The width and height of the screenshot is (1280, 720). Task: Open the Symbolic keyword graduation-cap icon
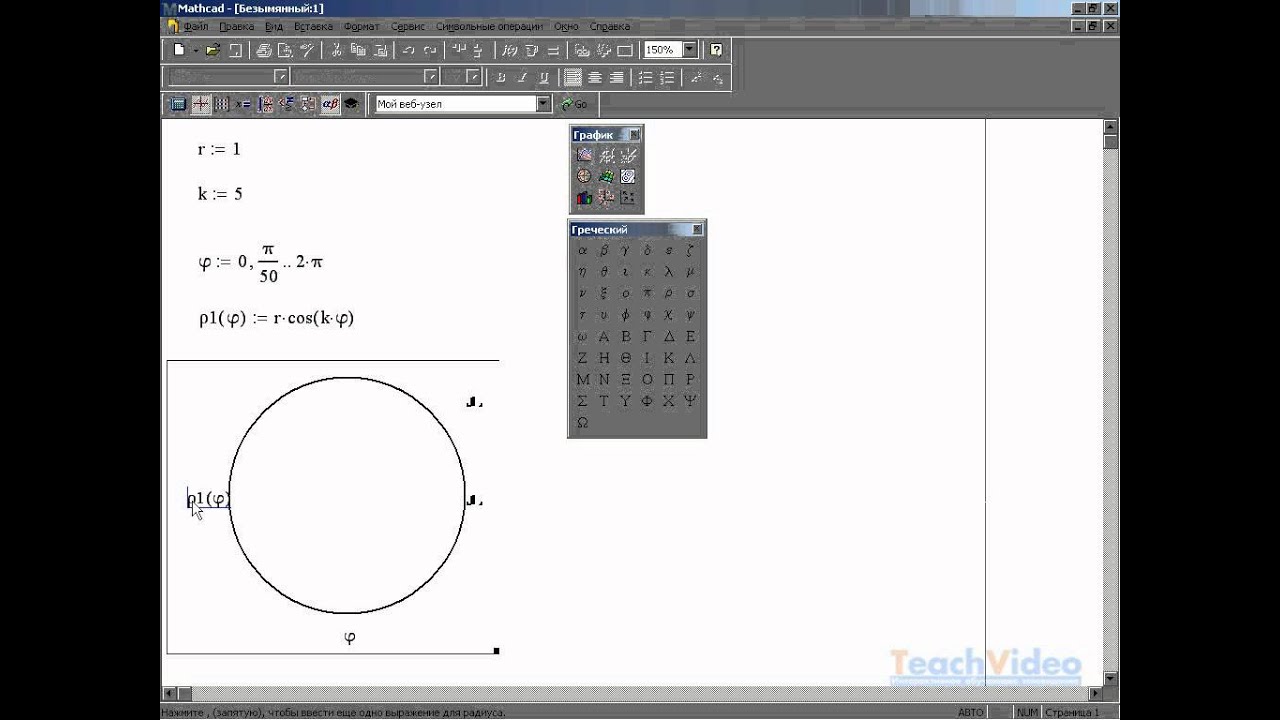[351, 104]
